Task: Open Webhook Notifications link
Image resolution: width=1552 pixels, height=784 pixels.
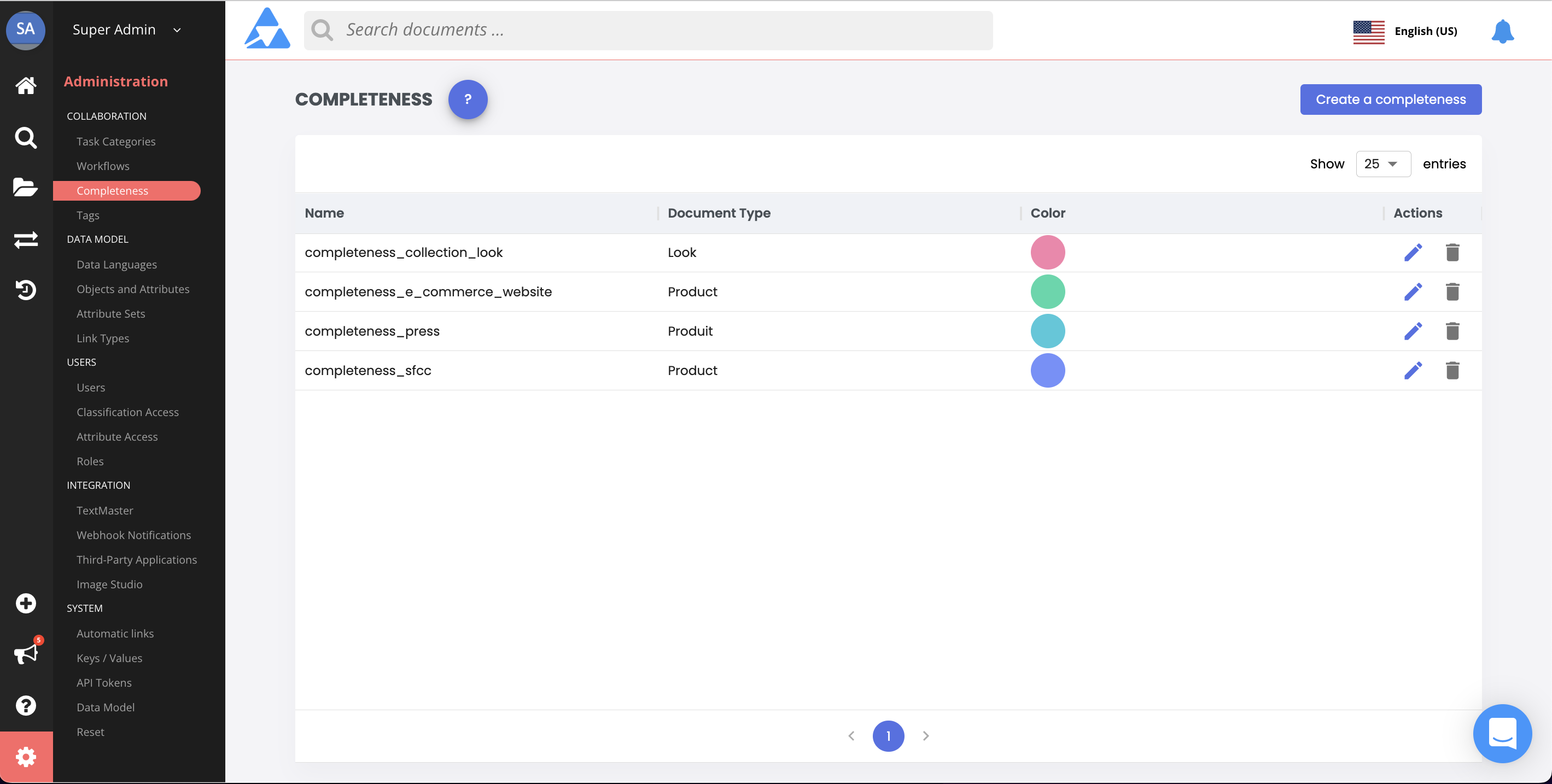Action: 134,535
